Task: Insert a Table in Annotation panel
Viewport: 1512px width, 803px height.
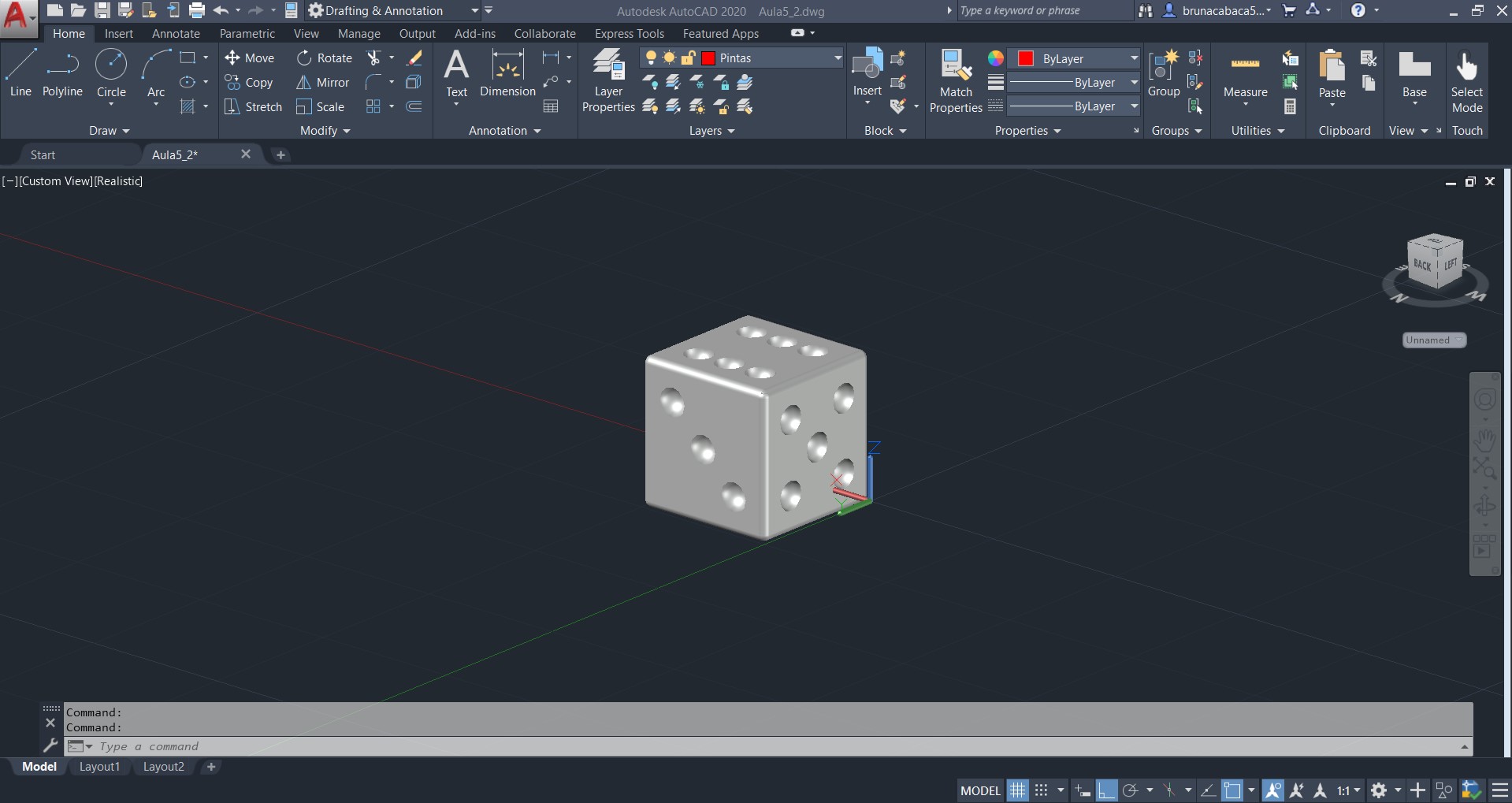Action: [x=551, y=106]
